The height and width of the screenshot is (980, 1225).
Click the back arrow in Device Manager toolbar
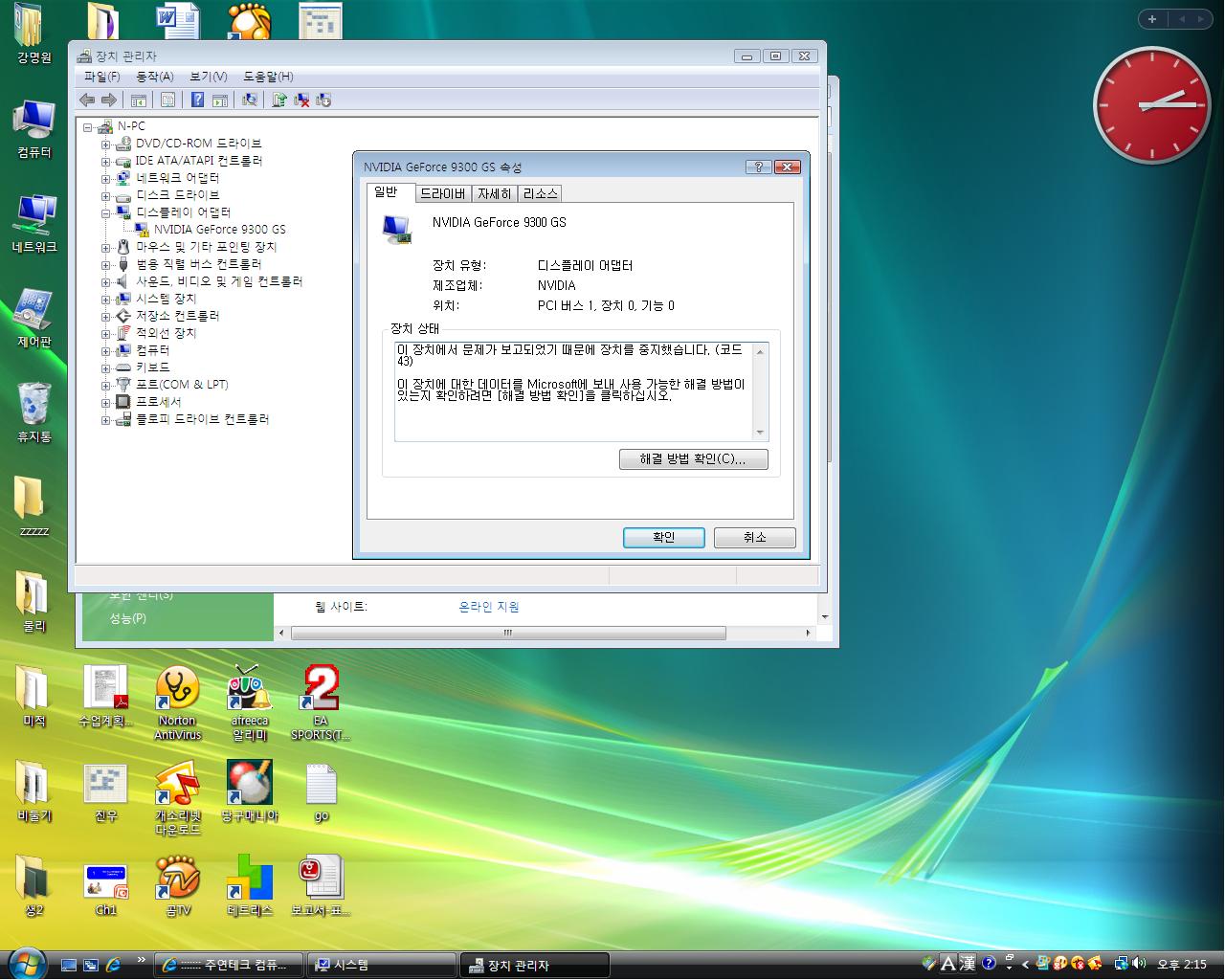point(87,100)
